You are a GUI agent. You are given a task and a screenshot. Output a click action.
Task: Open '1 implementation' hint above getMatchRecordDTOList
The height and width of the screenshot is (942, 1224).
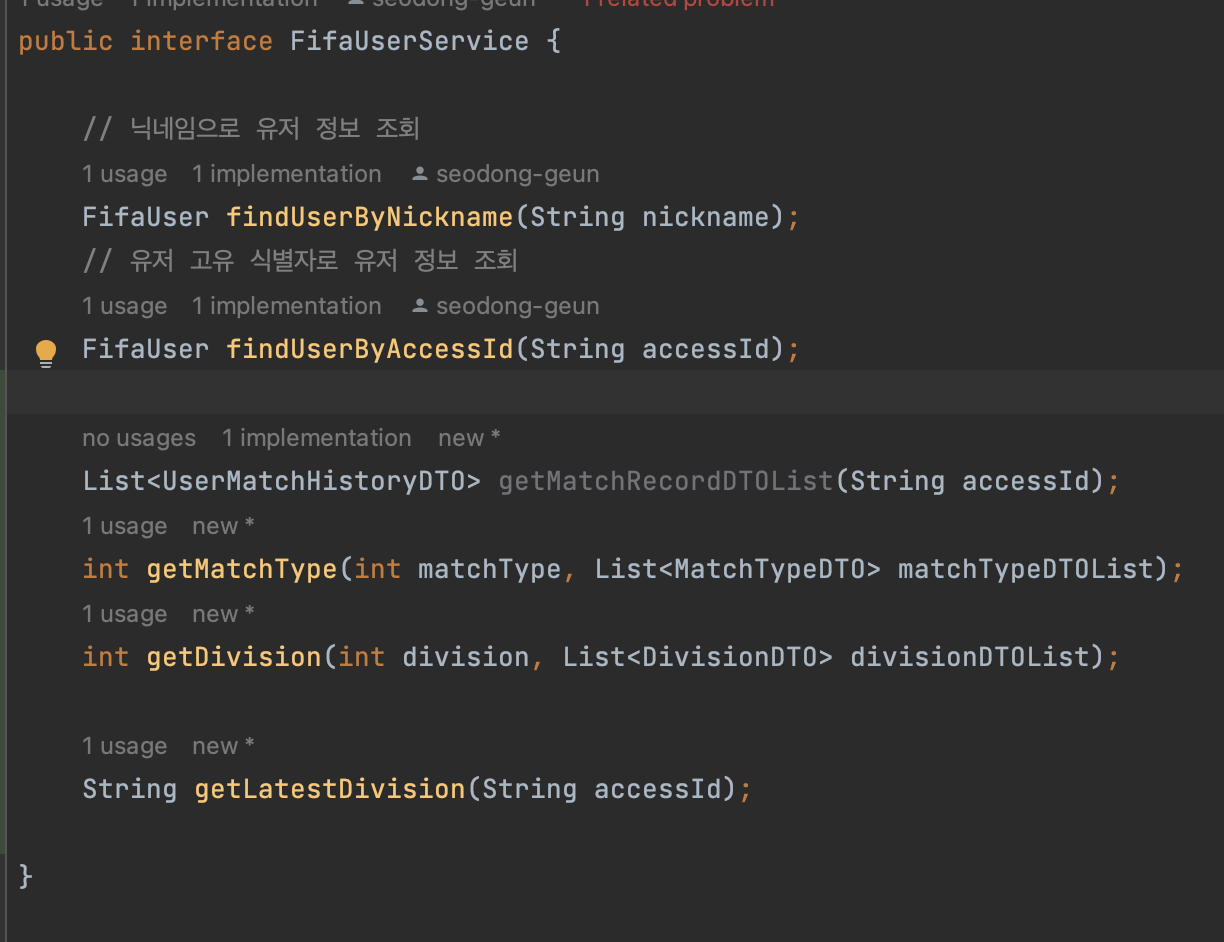coord(317,438)
